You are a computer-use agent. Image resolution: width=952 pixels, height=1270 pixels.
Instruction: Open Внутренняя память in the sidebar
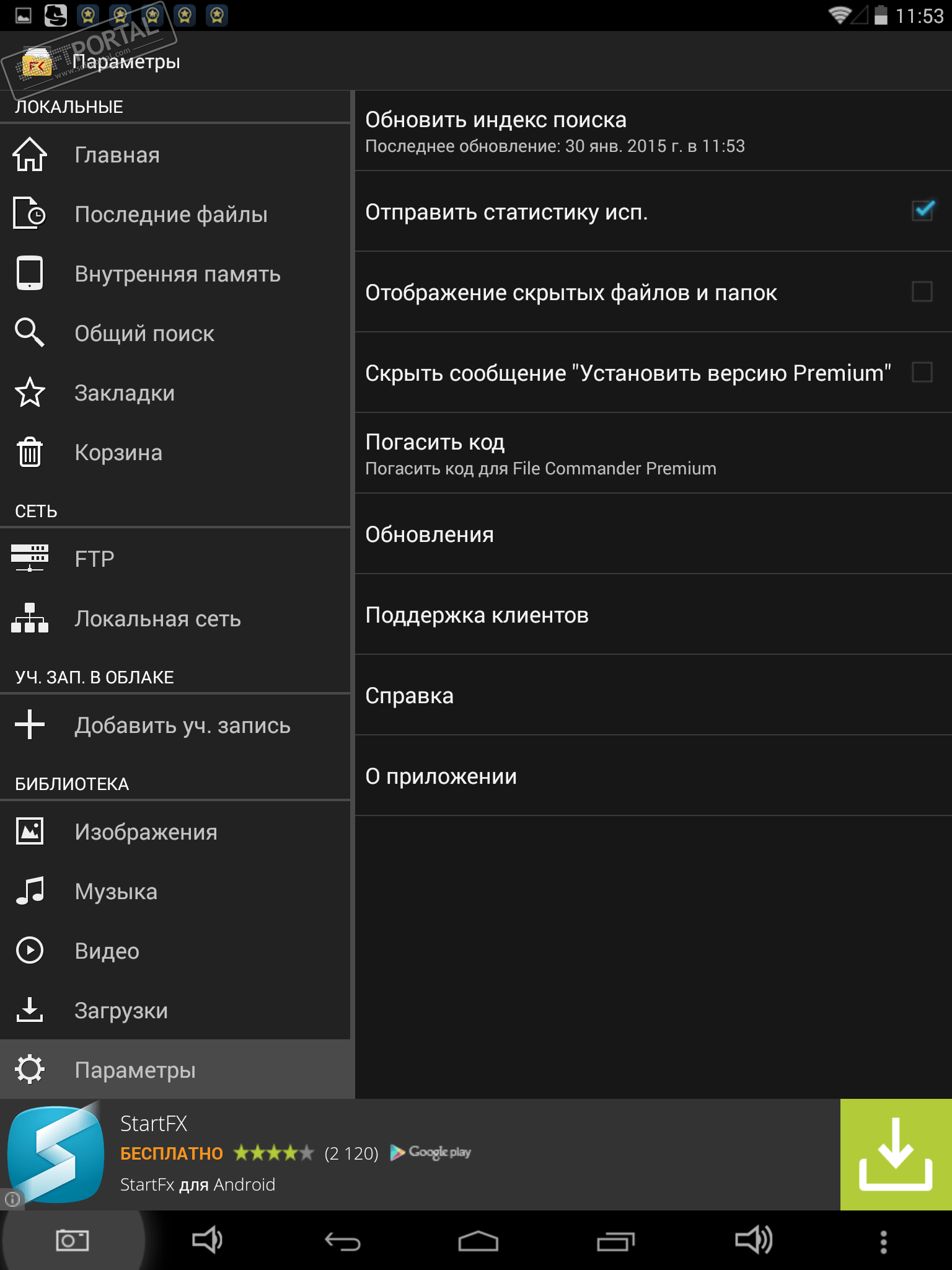pyautogui.click(x=177, y=273)
